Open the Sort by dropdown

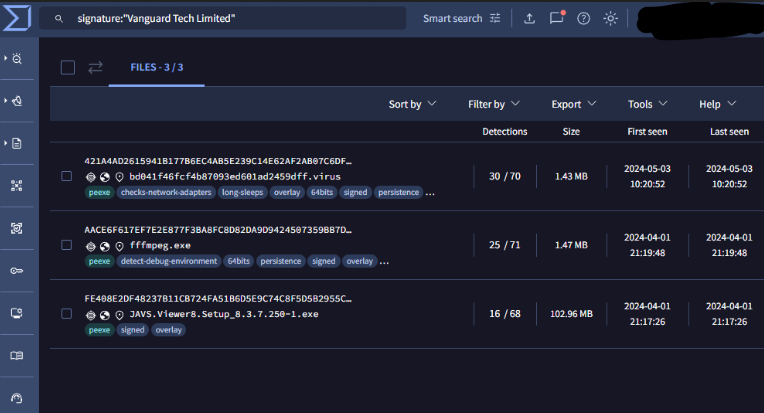[412, 104]
